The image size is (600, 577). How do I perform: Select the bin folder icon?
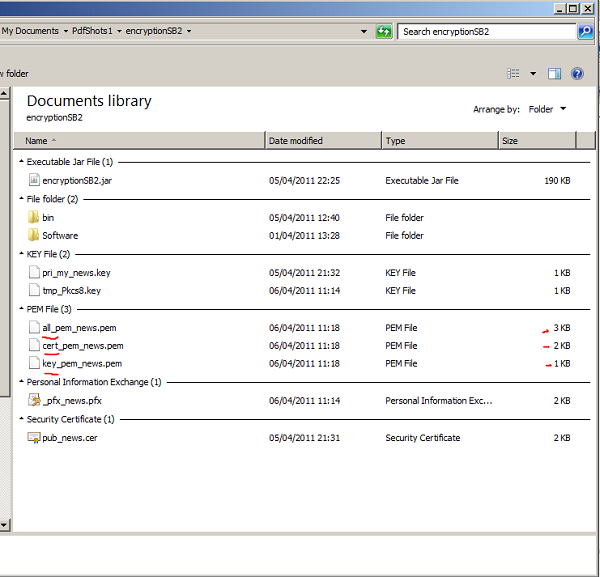pos(34,217)
